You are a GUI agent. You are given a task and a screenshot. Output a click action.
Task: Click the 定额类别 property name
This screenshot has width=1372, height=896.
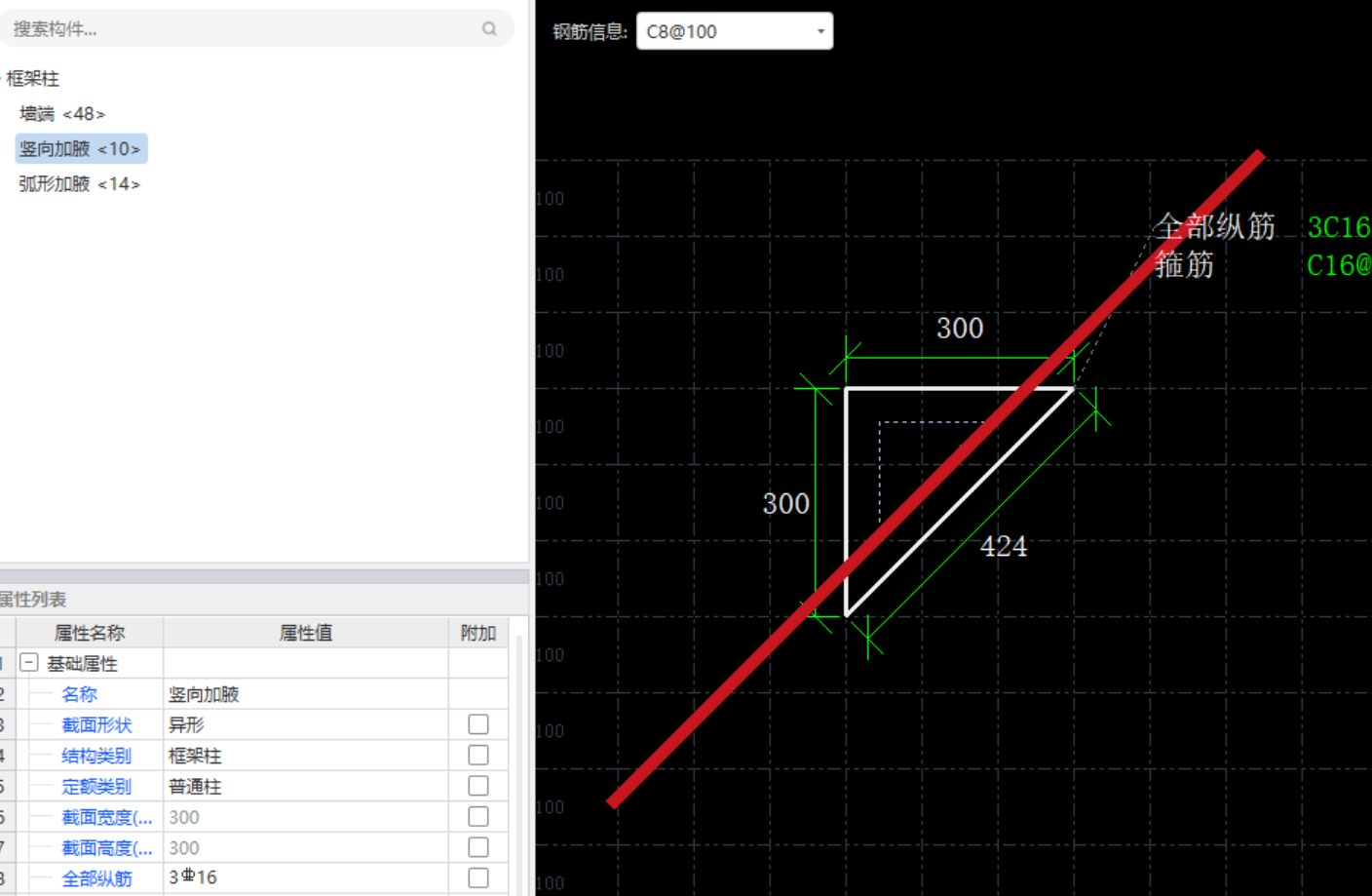[96, 787]
